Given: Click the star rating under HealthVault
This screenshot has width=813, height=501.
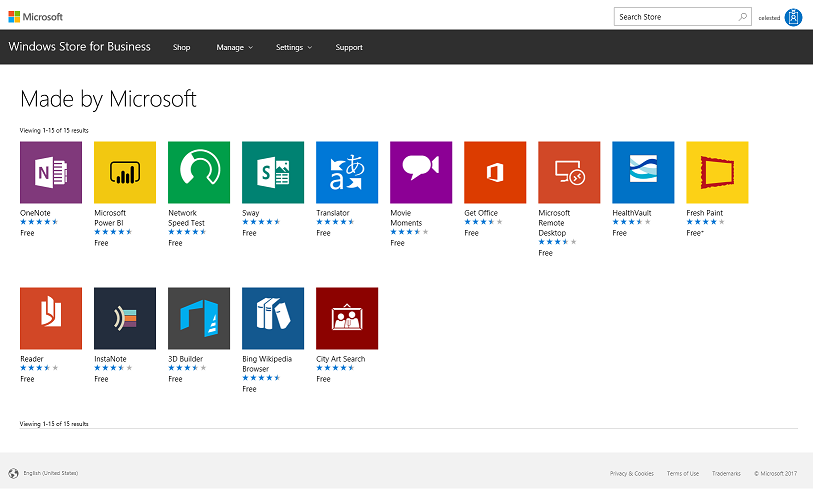Looking at the screenshot, I should 632,222.
